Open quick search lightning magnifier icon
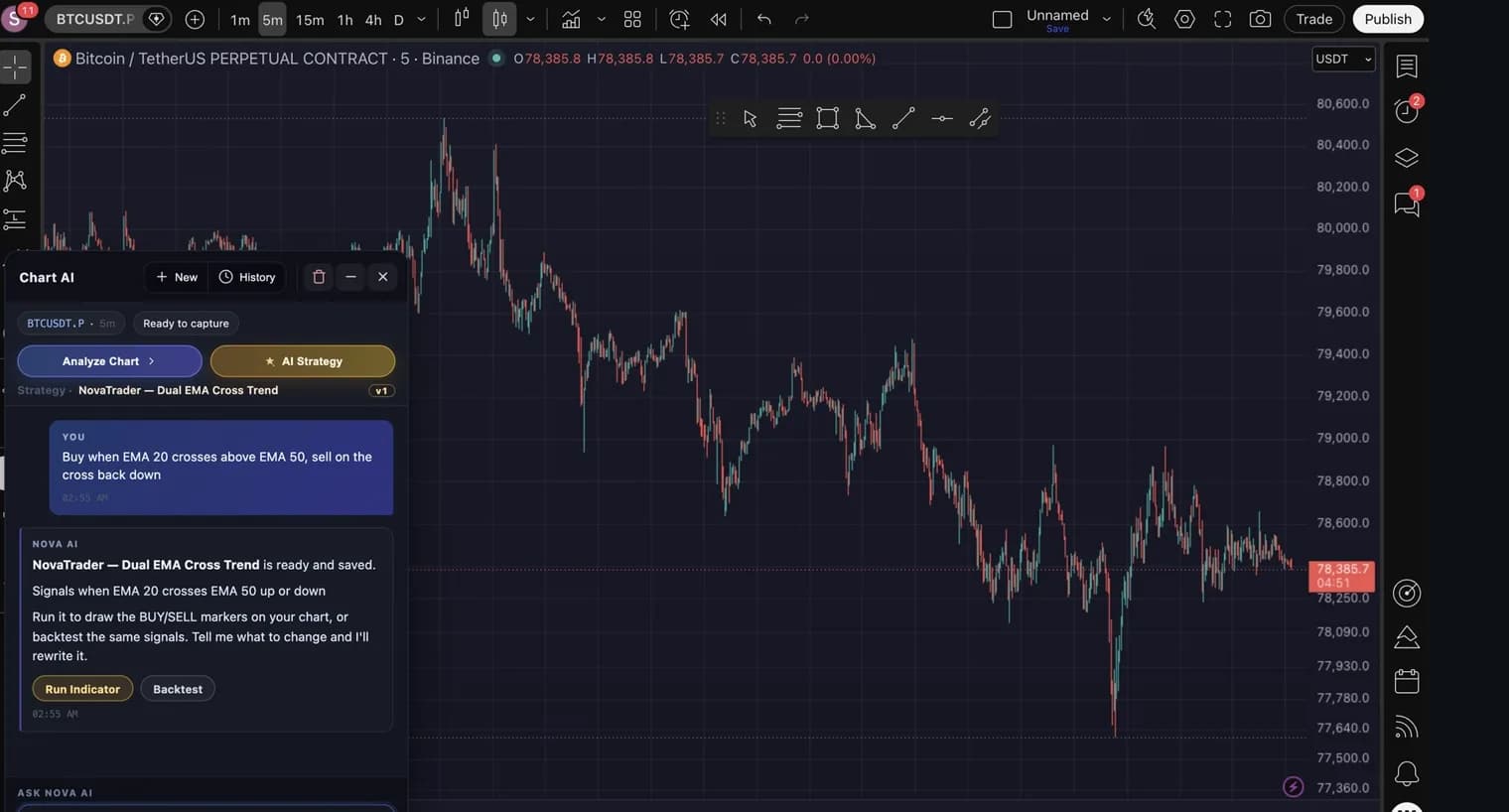This screenshot has height=812, width=1509. tap(1146, 19)
